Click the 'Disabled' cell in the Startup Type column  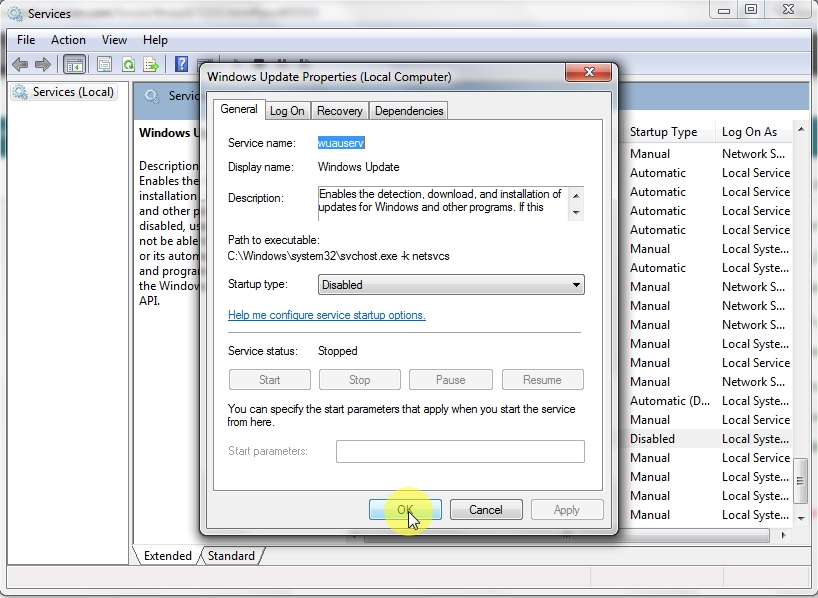tap(652, 439)
